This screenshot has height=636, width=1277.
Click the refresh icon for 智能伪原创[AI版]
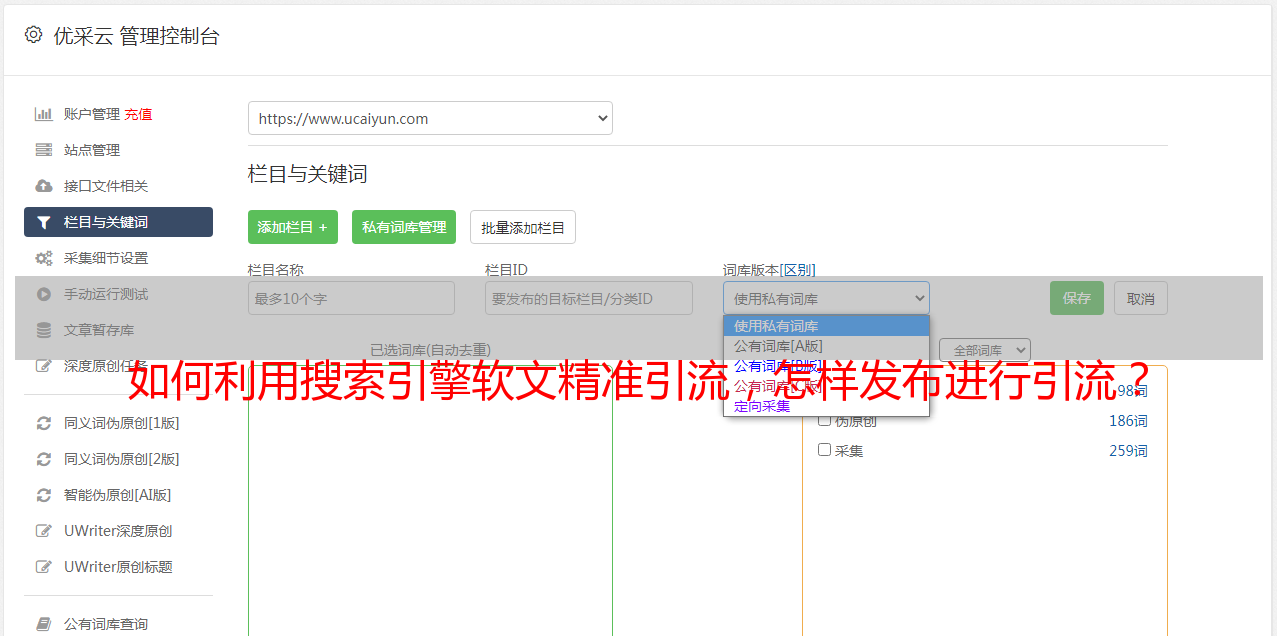click(x=44, y=495)
